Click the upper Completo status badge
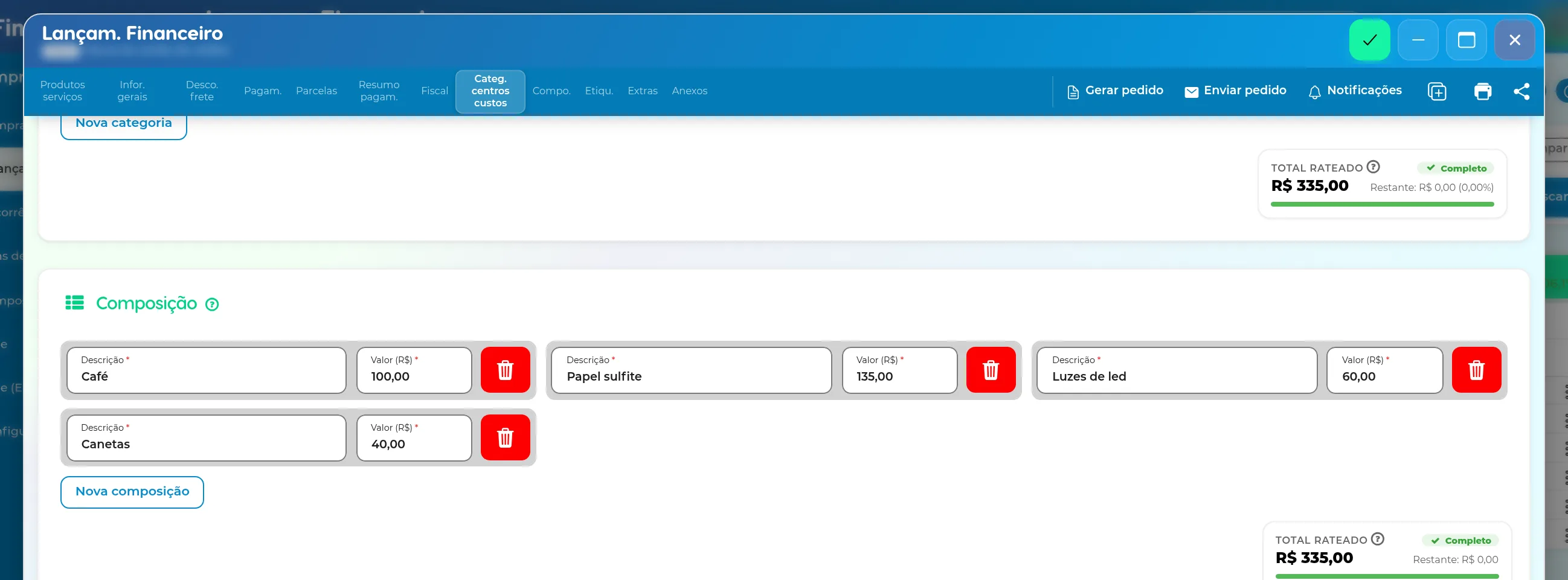 [x=1456, y=169]
